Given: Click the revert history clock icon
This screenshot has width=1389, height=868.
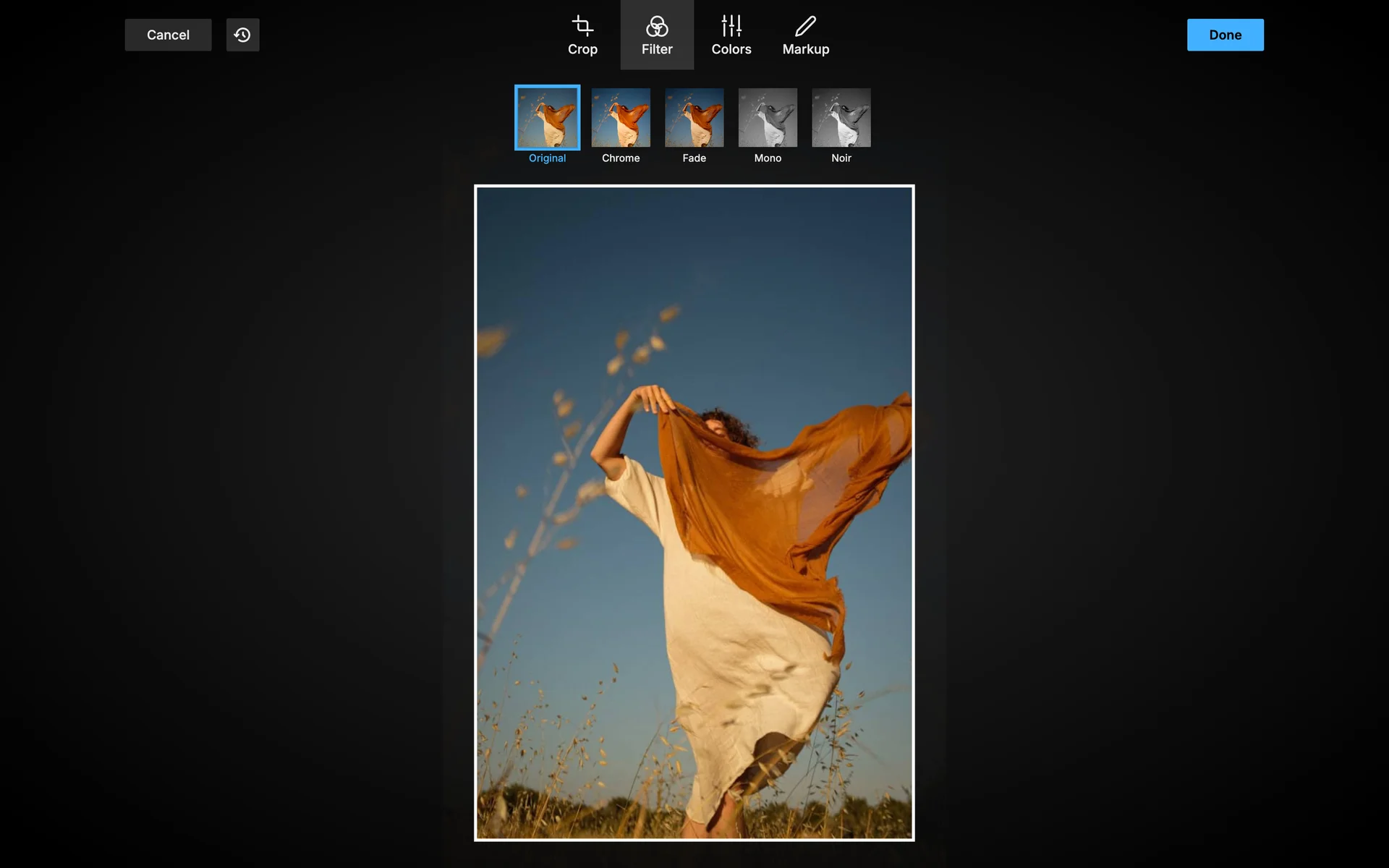Looking at the screenshot, I should (x=242, y=35).
